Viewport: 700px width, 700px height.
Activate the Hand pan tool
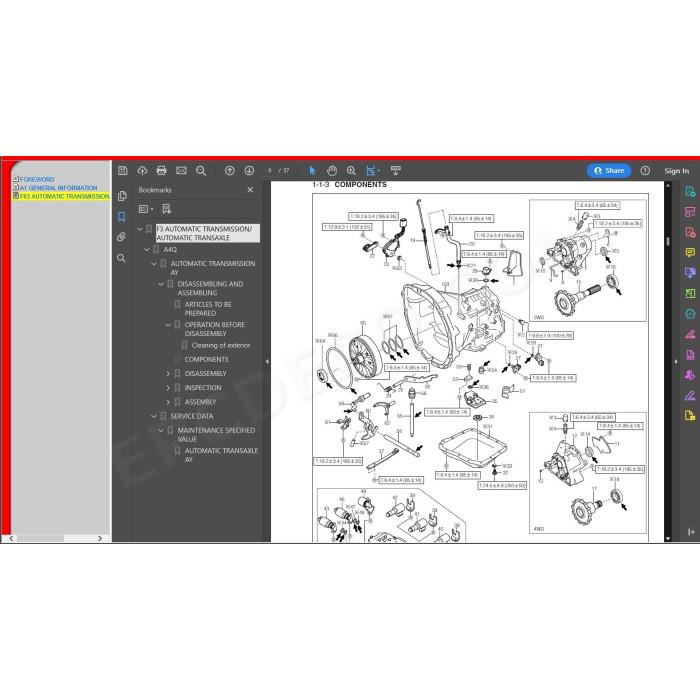pos(332,171)
